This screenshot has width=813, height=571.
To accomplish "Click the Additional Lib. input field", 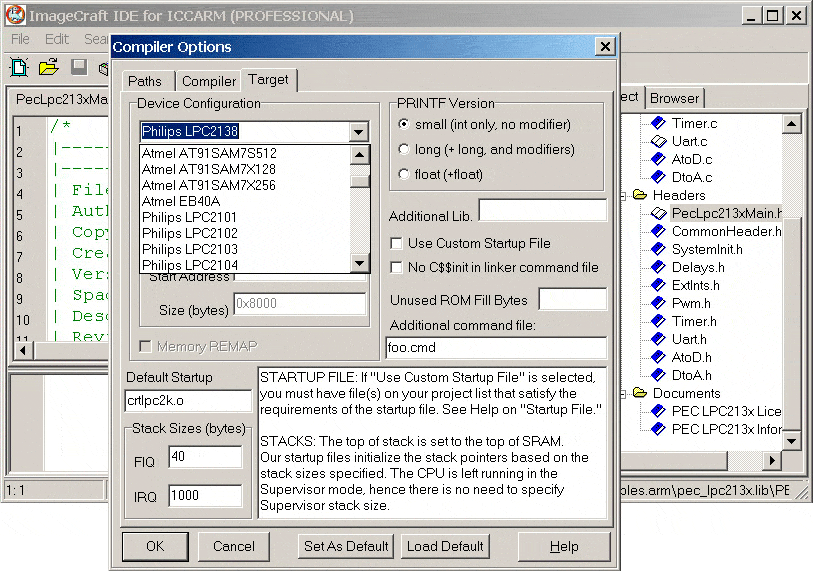I will [542, 211].
